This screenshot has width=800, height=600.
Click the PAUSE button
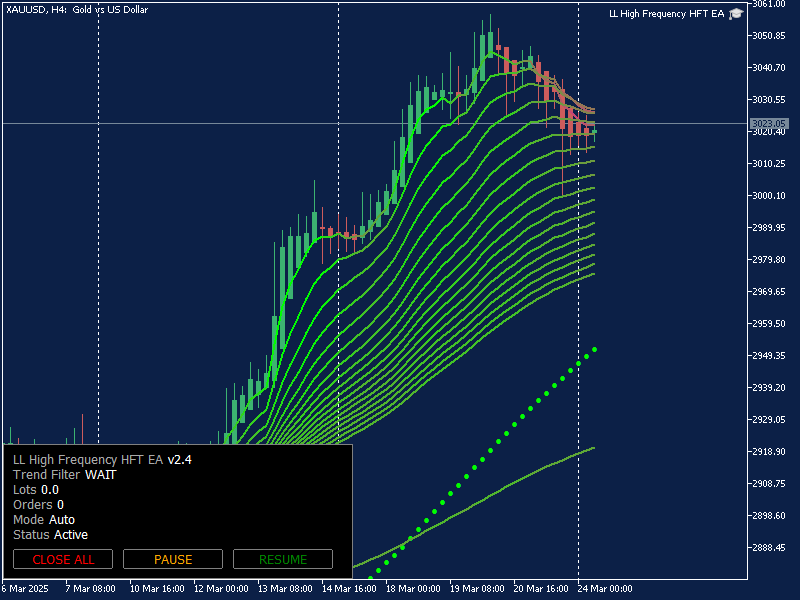[x=173, y=559]
